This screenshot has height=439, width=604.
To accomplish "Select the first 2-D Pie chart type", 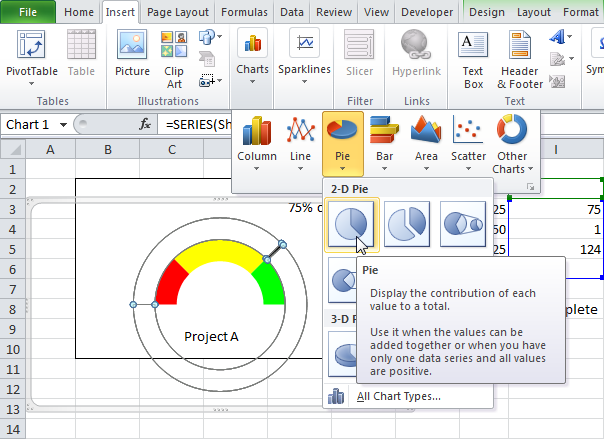I will tap(351, 223).
